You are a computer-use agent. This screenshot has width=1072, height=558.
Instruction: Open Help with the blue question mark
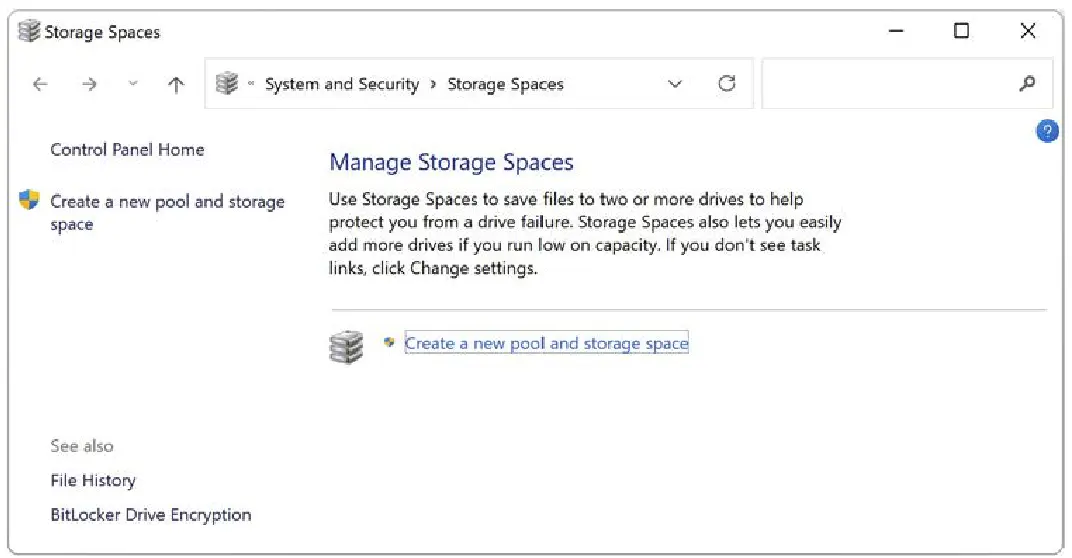tap(1047, 131)
